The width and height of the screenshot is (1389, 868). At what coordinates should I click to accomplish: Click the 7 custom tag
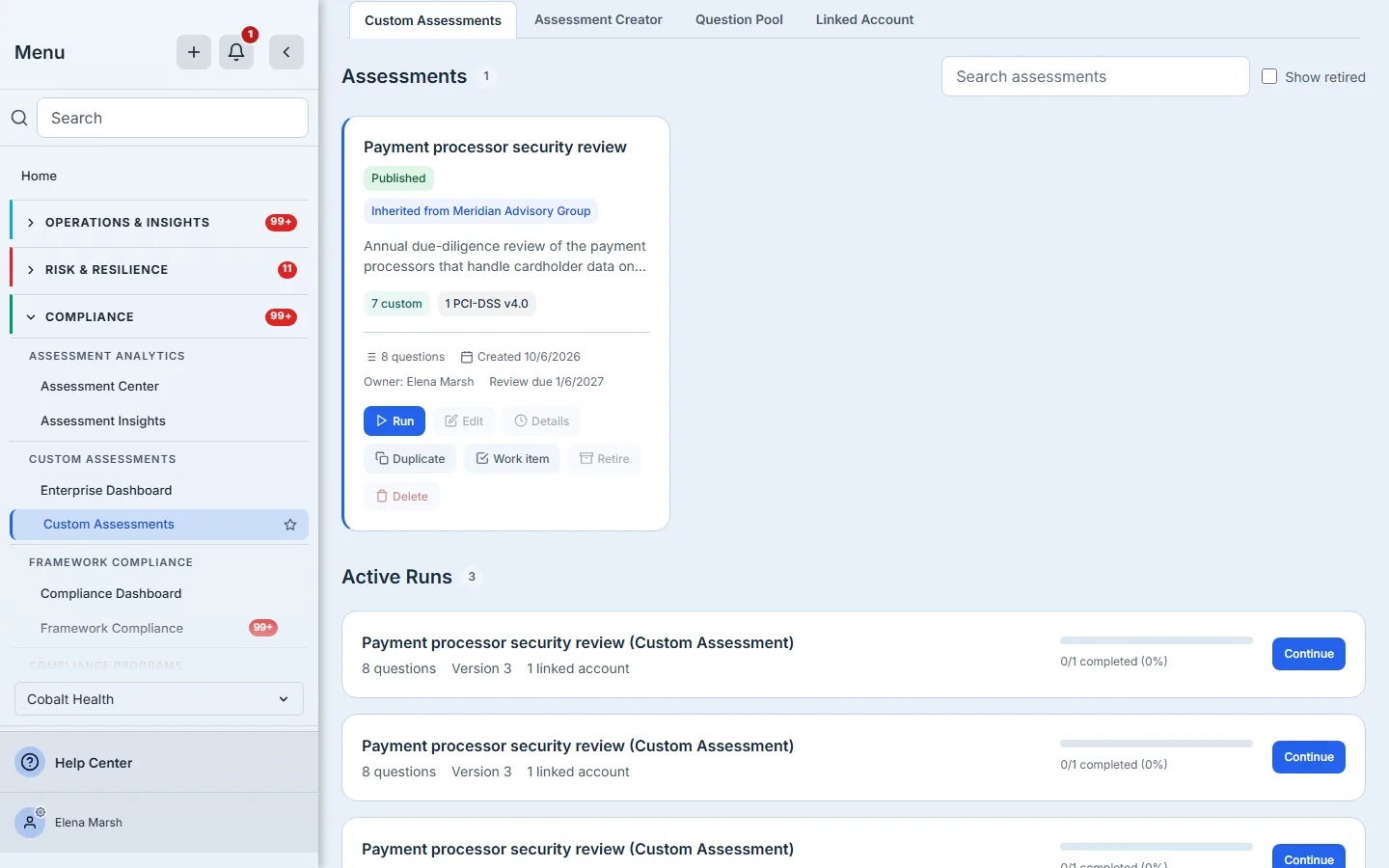point(396,304)
